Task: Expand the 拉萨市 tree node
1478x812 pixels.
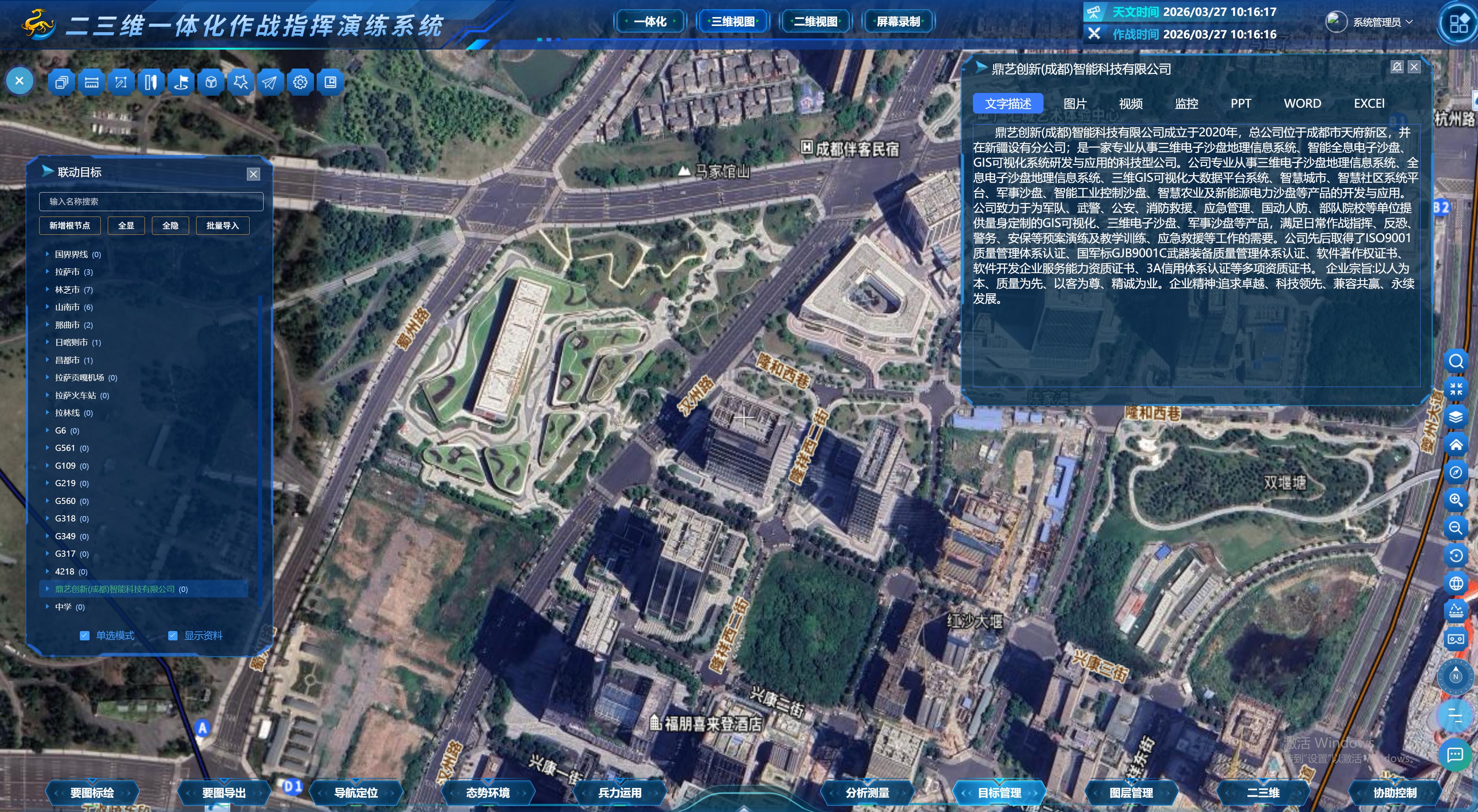Action: [x=47, y=272]
